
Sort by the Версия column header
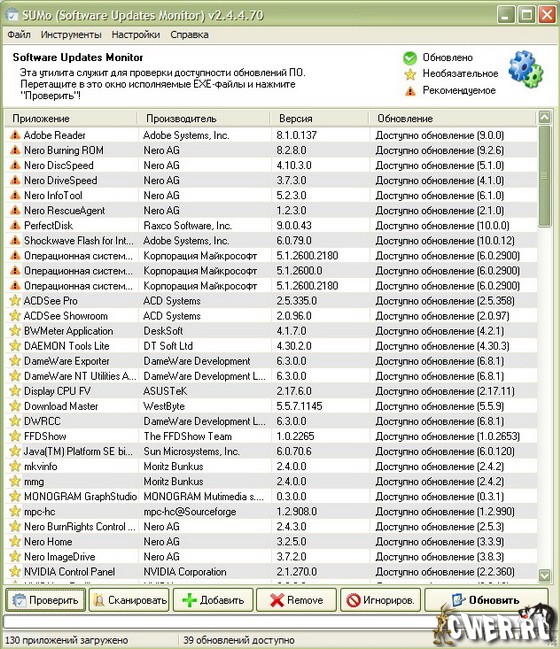coord(320,119)
